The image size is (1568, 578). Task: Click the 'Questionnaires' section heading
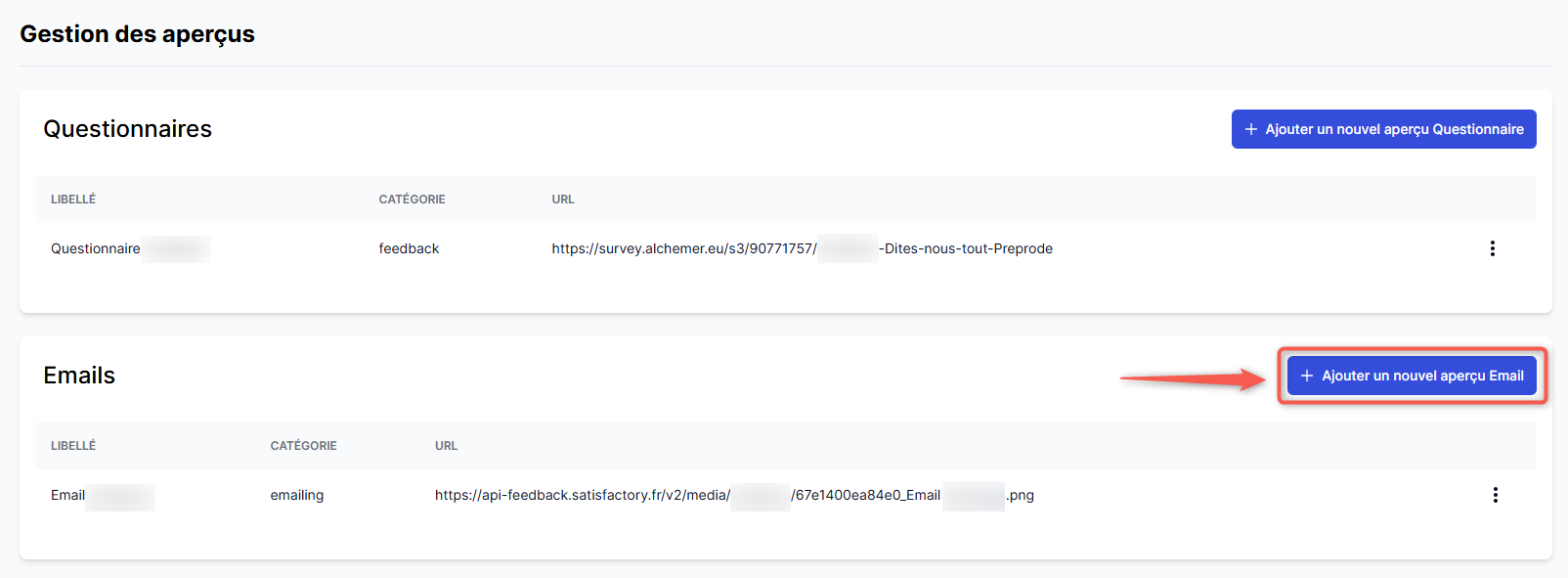[127, 129]
